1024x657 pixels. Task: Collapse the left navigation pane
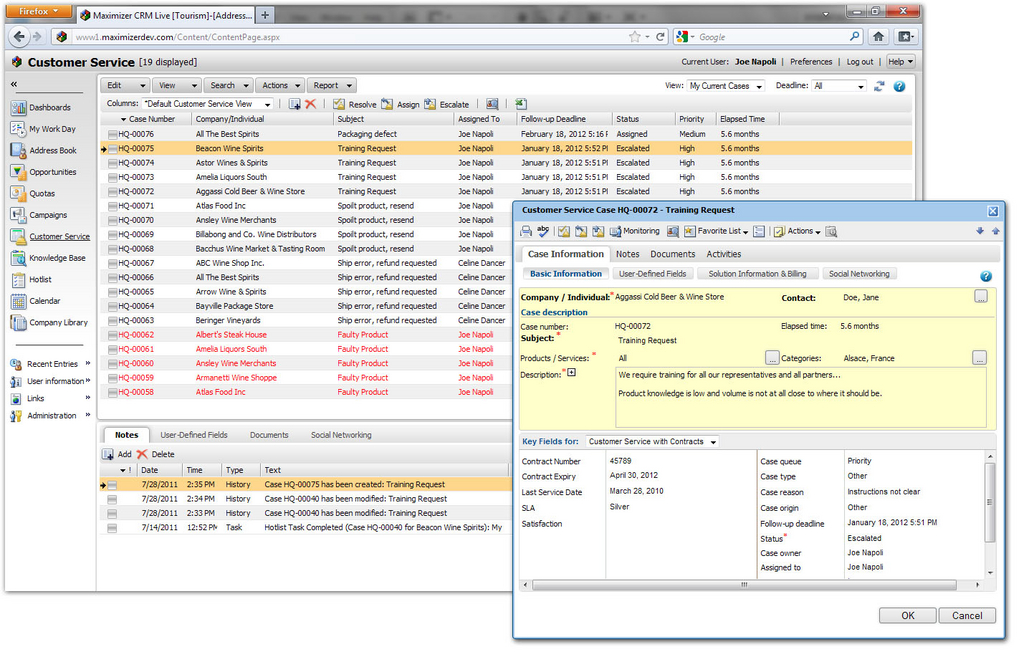pyautogui.click(x=14, y=84)
